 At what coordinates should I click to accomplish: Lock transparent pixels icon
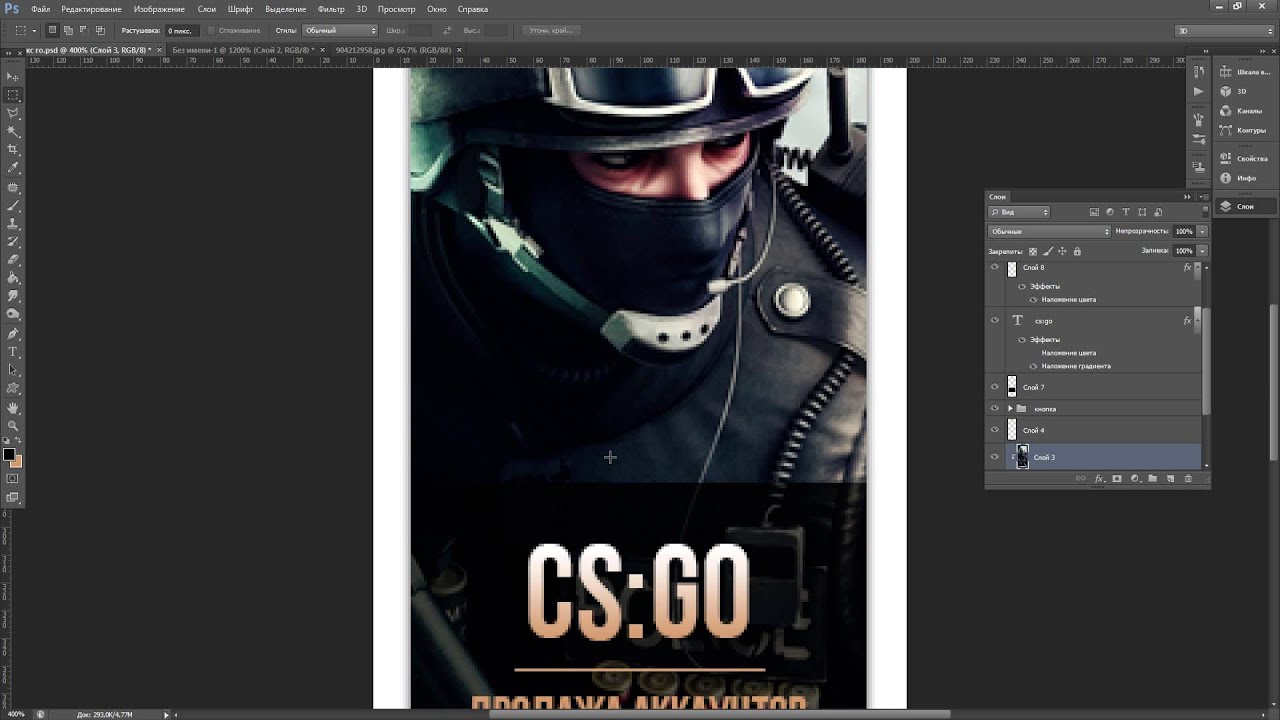[1033, 251]
